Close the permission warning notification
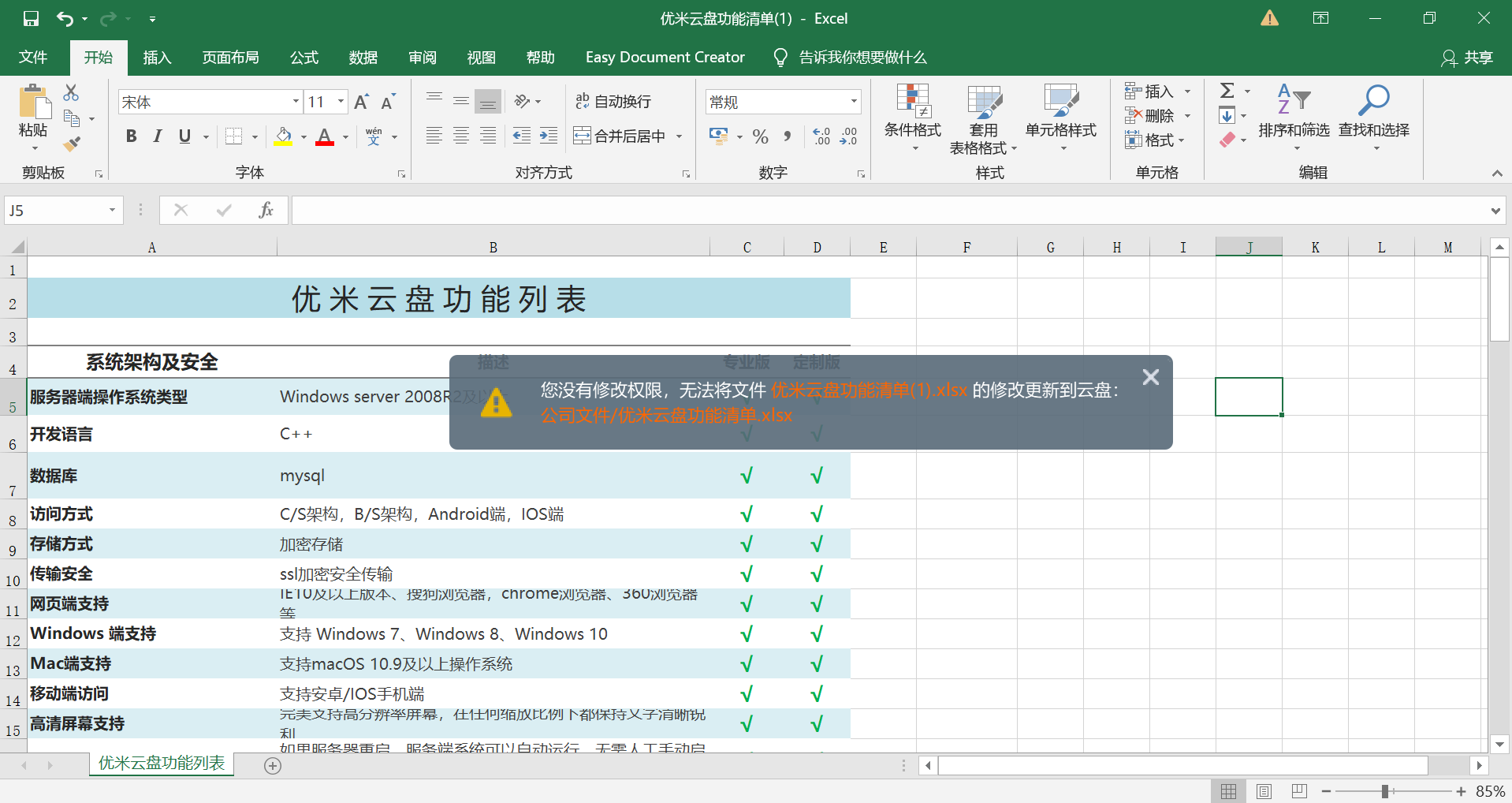Image resolution: width=1512 pixels, height=803 pixels. coord(1150,377)
